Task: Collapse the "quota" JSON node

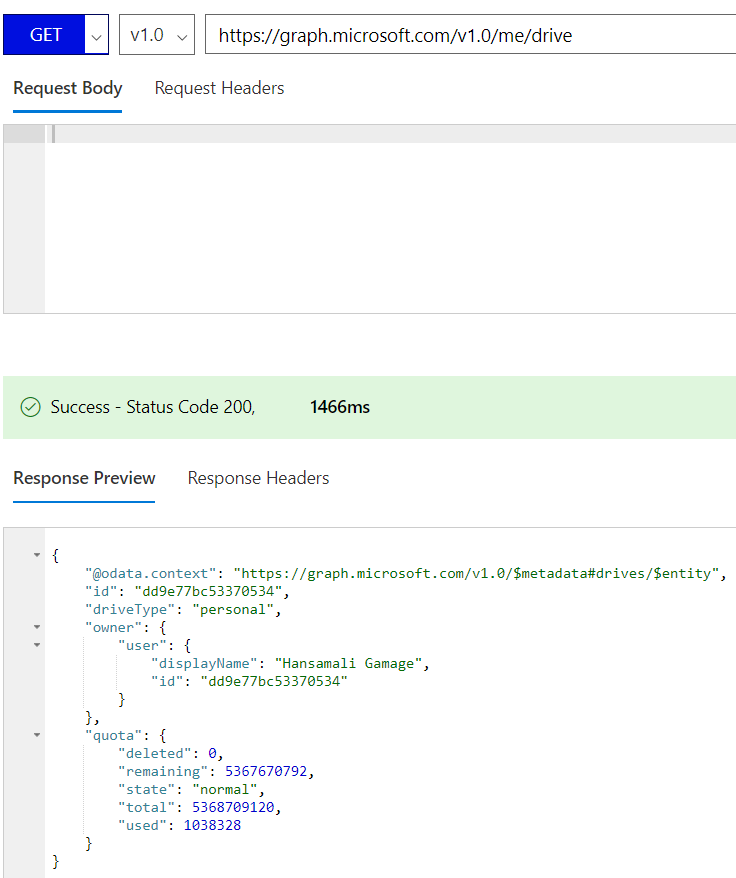Action: [x=37, y=735]
